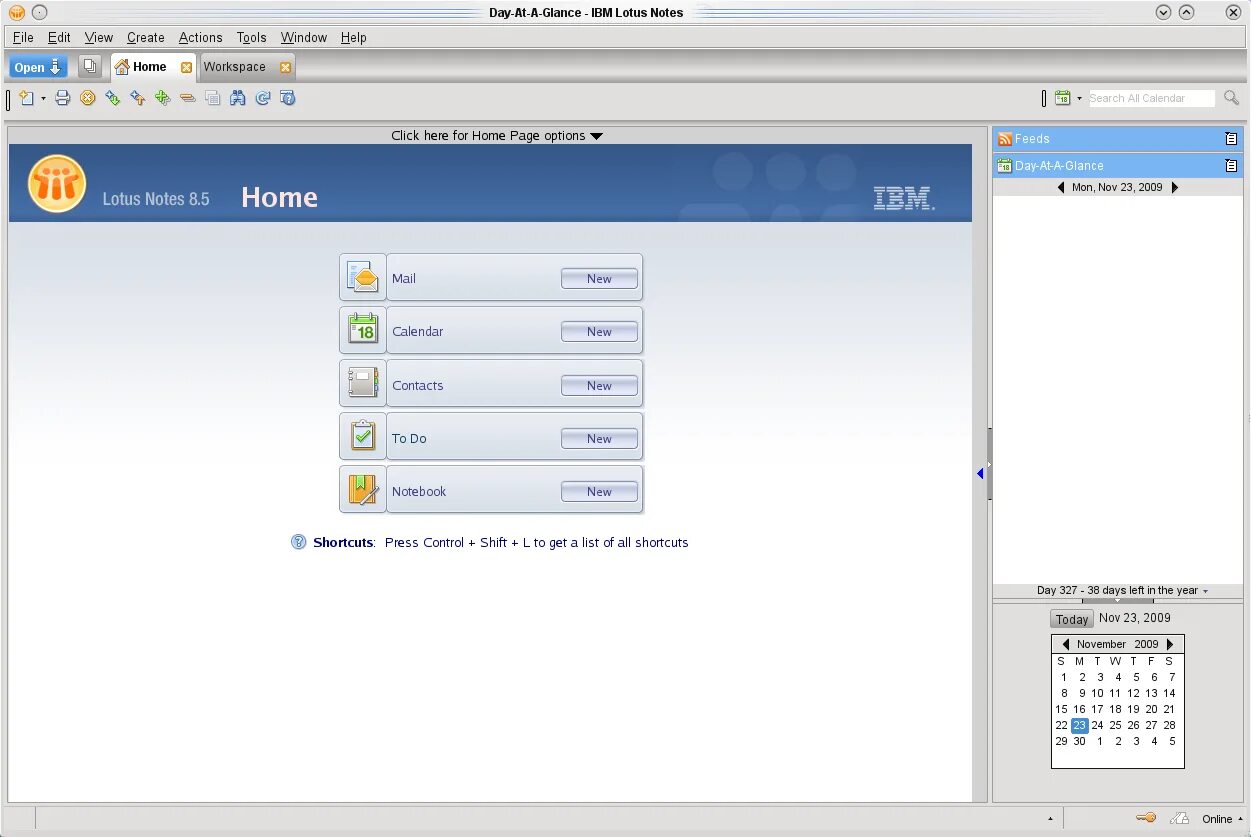Screen dimensions: 1251x837
Task: Click New button for Calendar
Action: (599, 332)
